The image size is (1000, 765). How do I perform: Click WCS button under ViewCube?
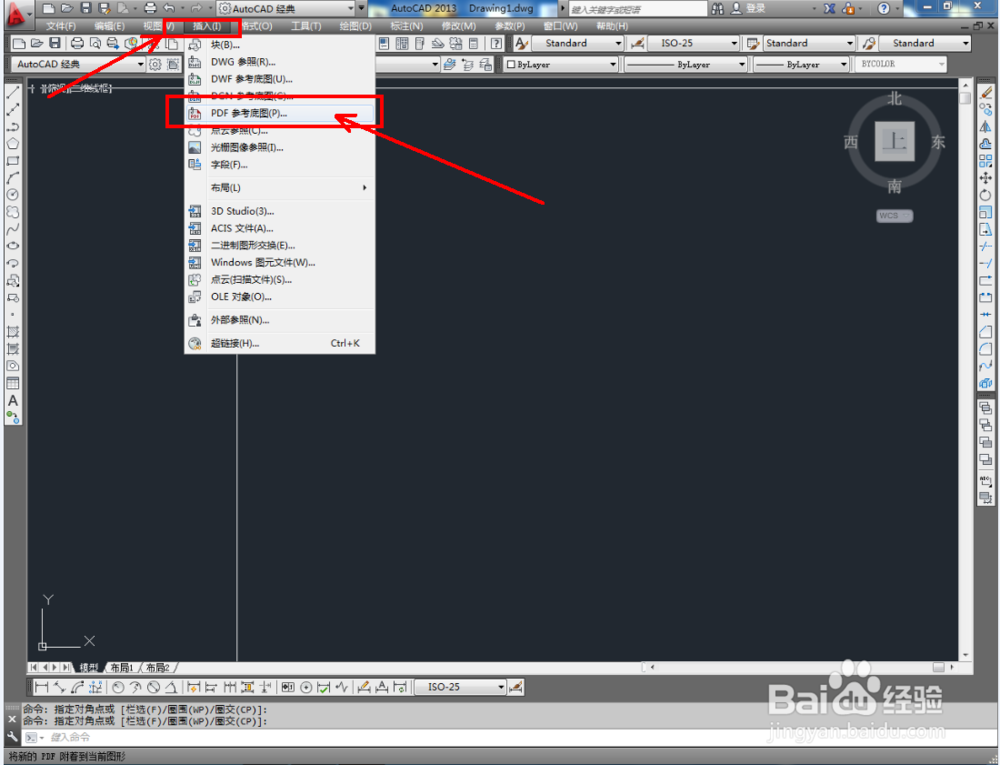(894, 216)
